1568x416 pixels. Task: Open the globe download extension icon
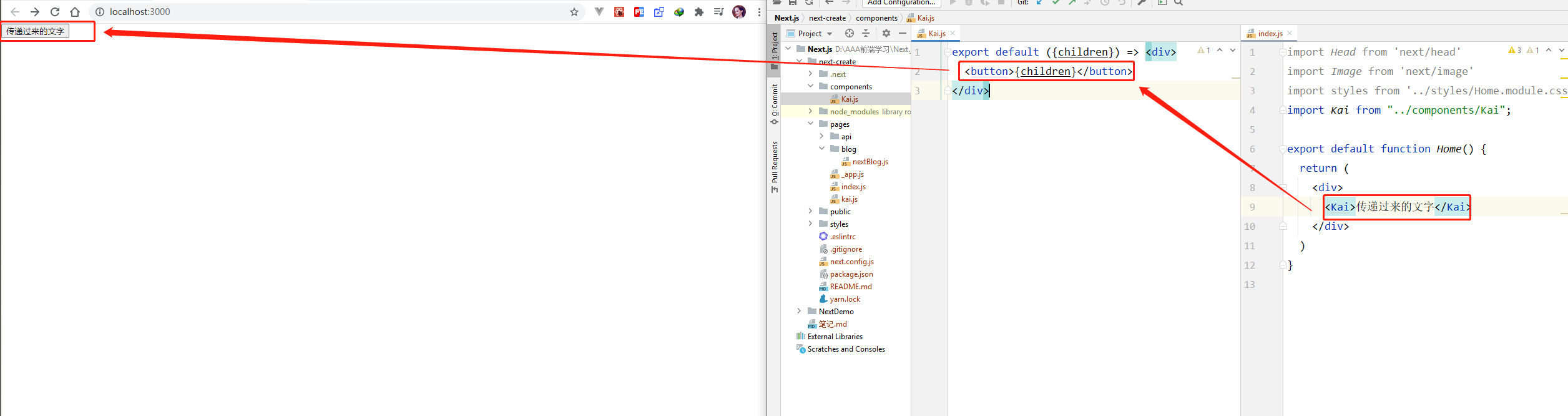(679, 12)
